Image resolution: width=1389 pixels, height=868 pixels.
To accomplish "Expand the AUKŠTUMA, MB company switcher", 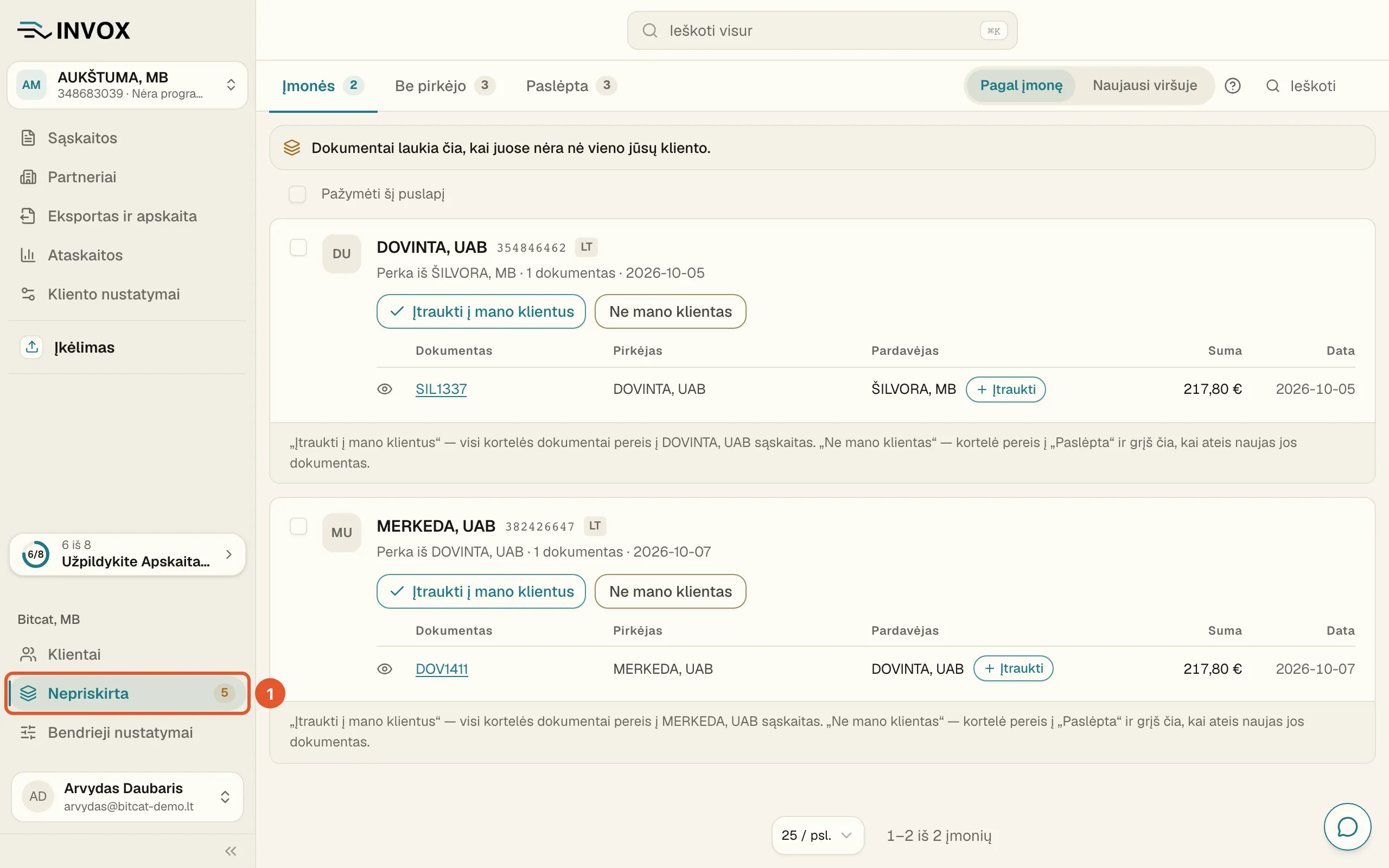I will 128,85.
